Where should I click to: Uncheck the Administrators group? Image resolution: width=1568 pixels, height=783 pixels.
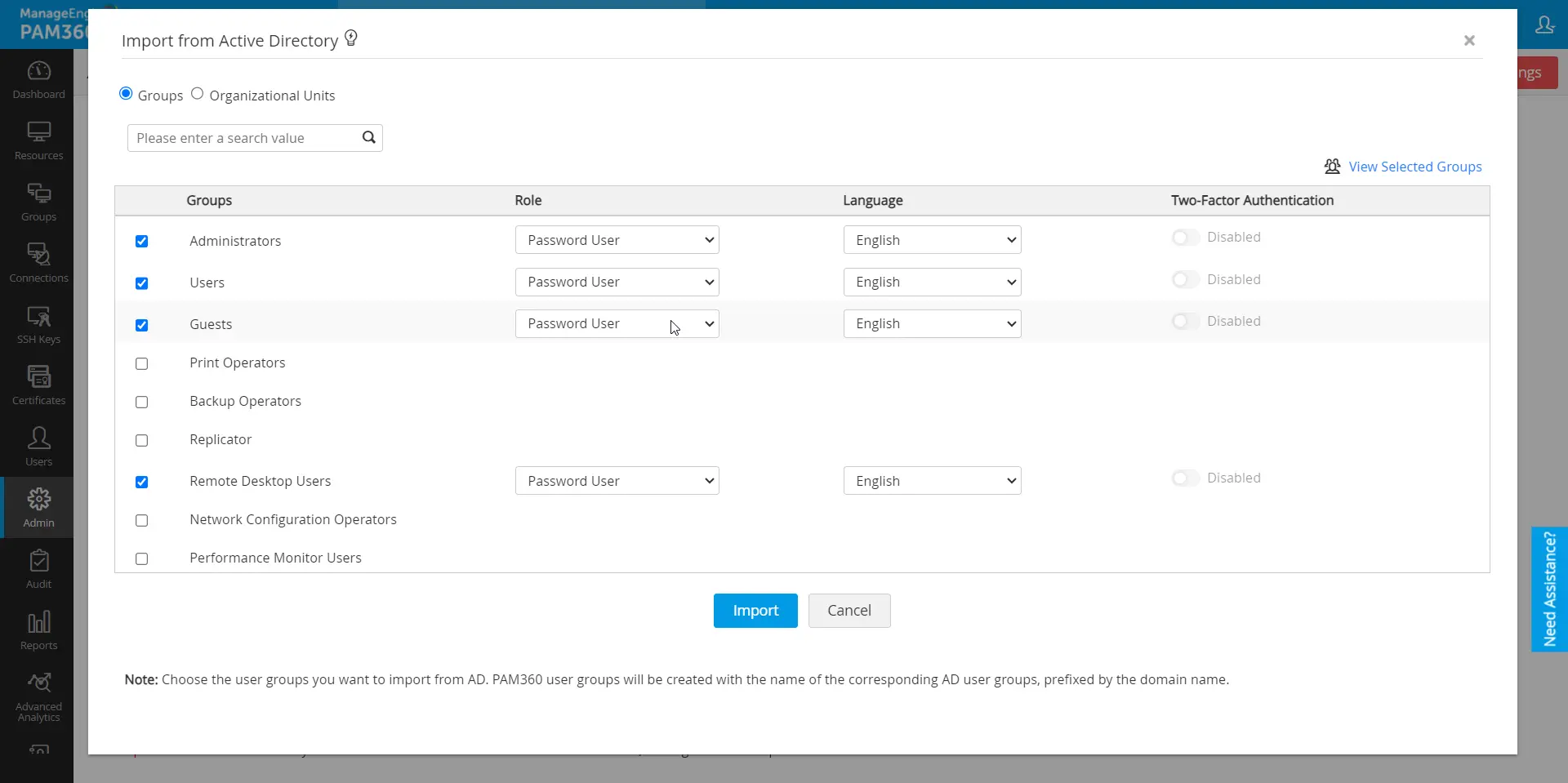pos(142,241)
